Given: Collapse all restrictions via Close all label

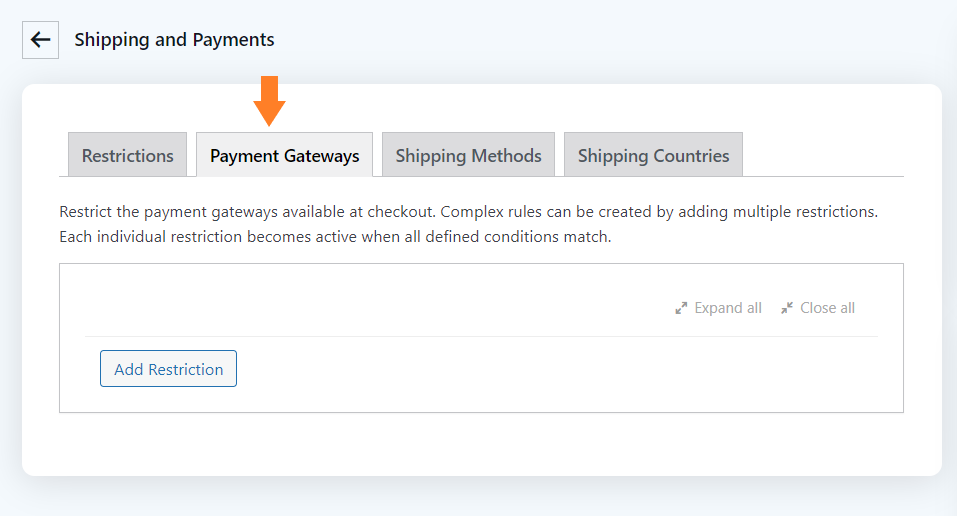Looking at the screenshot, I should tap(827, 308).
